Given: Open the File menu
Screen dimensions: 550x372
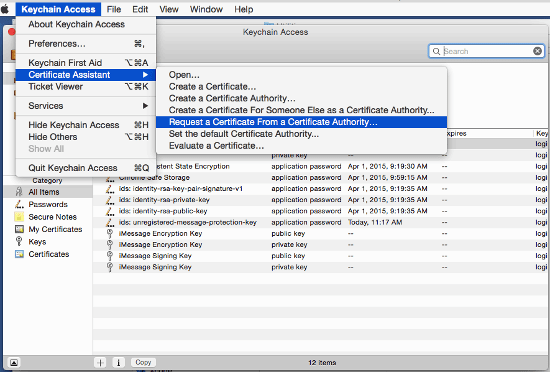Looking at the screenshot, I should tap(114, 9).
